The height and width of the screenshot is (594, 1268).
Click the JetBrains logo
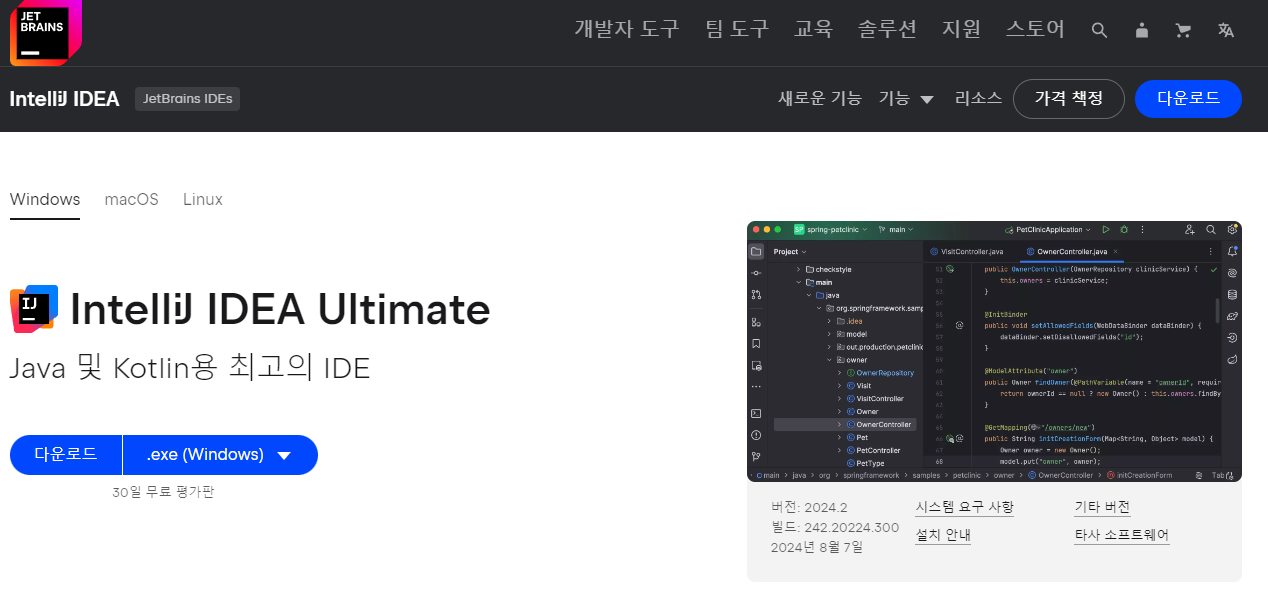tap(45, 32)
